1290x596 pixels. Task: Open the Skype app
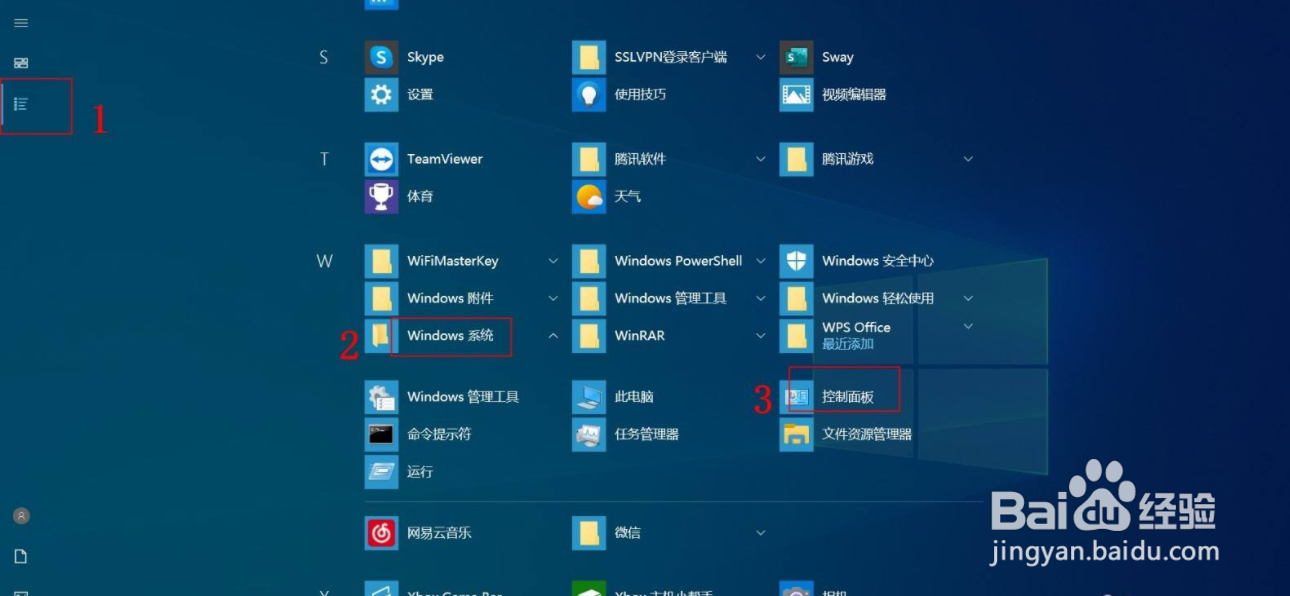(424, 57)
